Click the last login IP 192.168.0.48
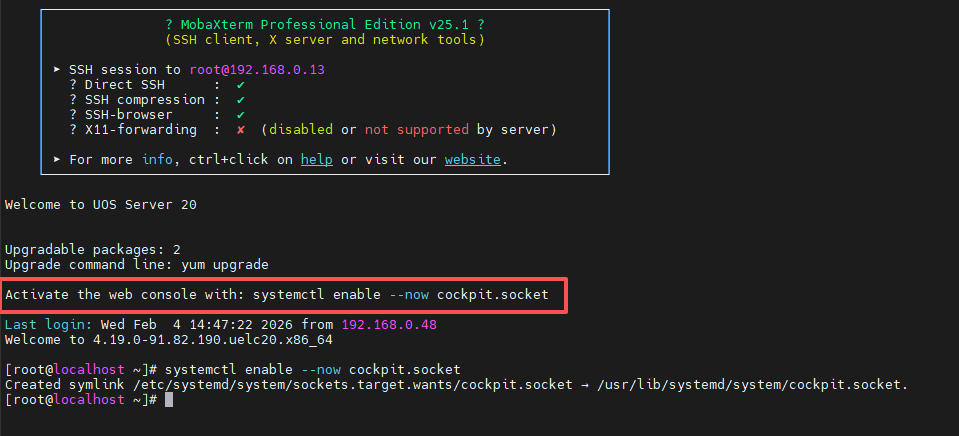 pyautogui.click(x=389, y=325)
